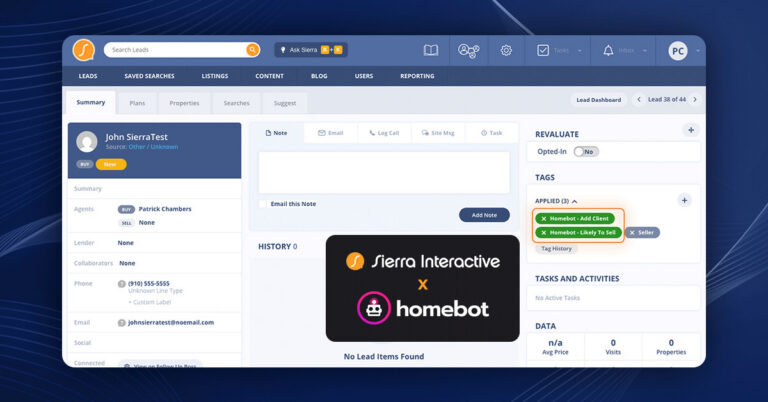Switch to the Searches tab
The image size is (768, 402).
click(237, 103)
